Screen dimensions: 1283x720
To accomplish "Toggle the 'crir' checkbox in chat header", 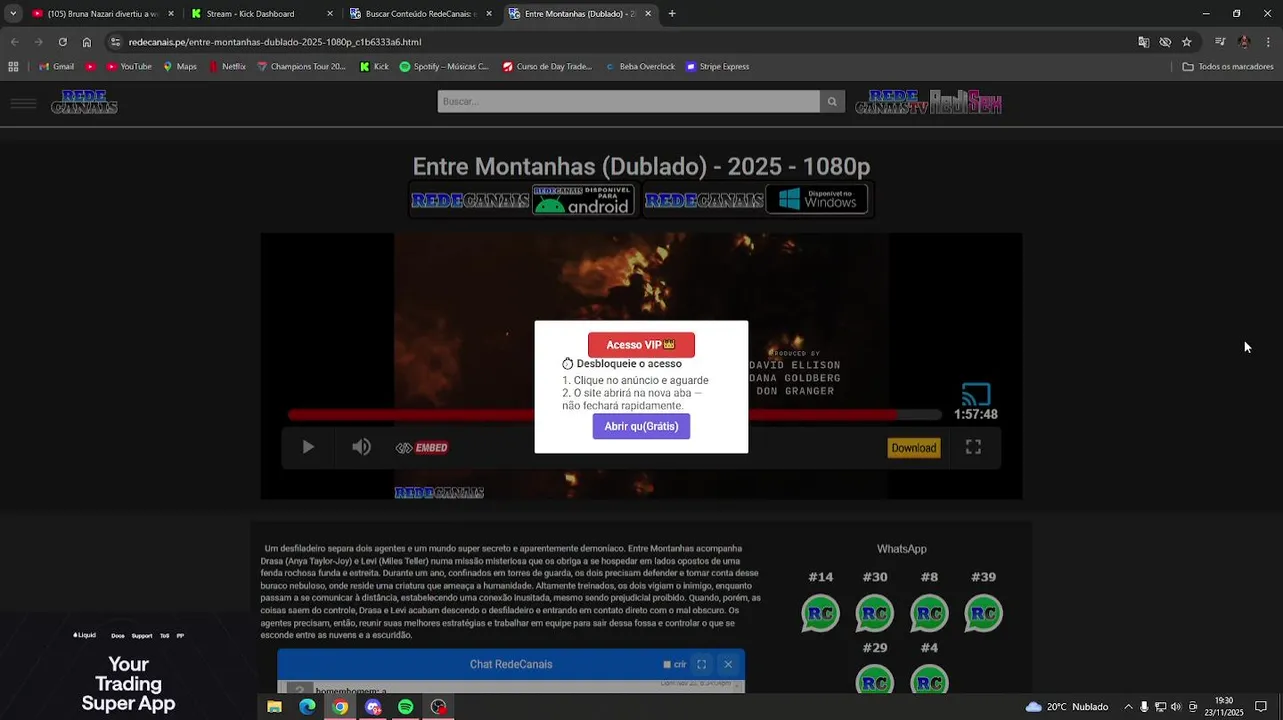I will 667,664.
